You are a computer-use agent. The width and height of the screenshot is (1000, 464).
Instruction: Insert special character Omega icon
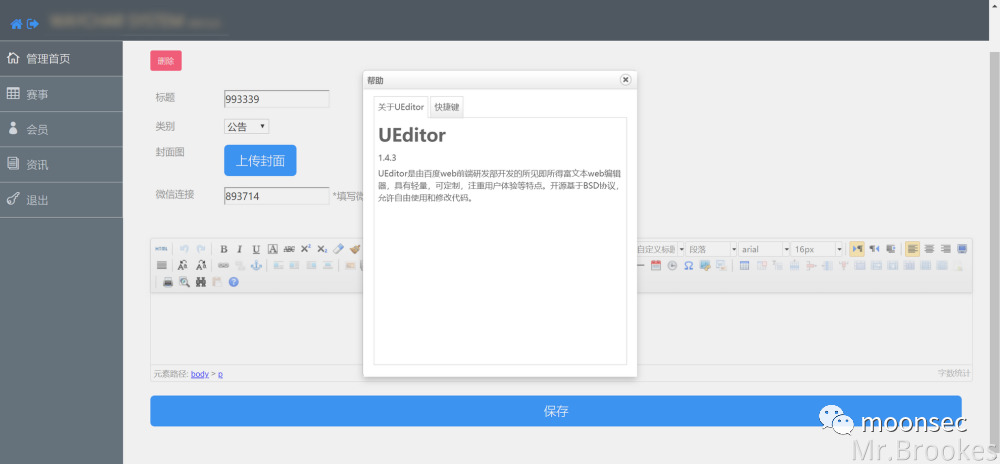(689, 266)
